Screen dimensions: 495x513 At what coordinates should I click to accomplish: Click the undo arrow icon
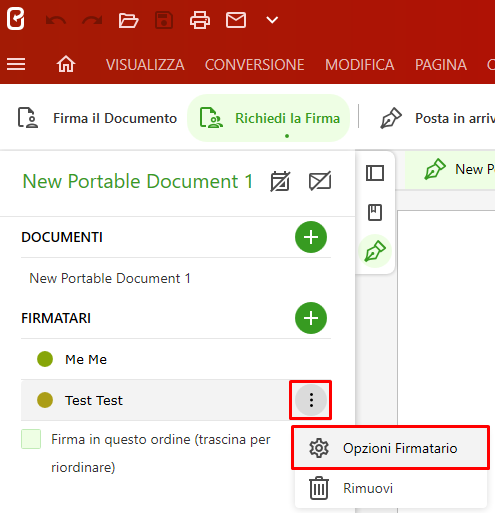click(56, 21)
